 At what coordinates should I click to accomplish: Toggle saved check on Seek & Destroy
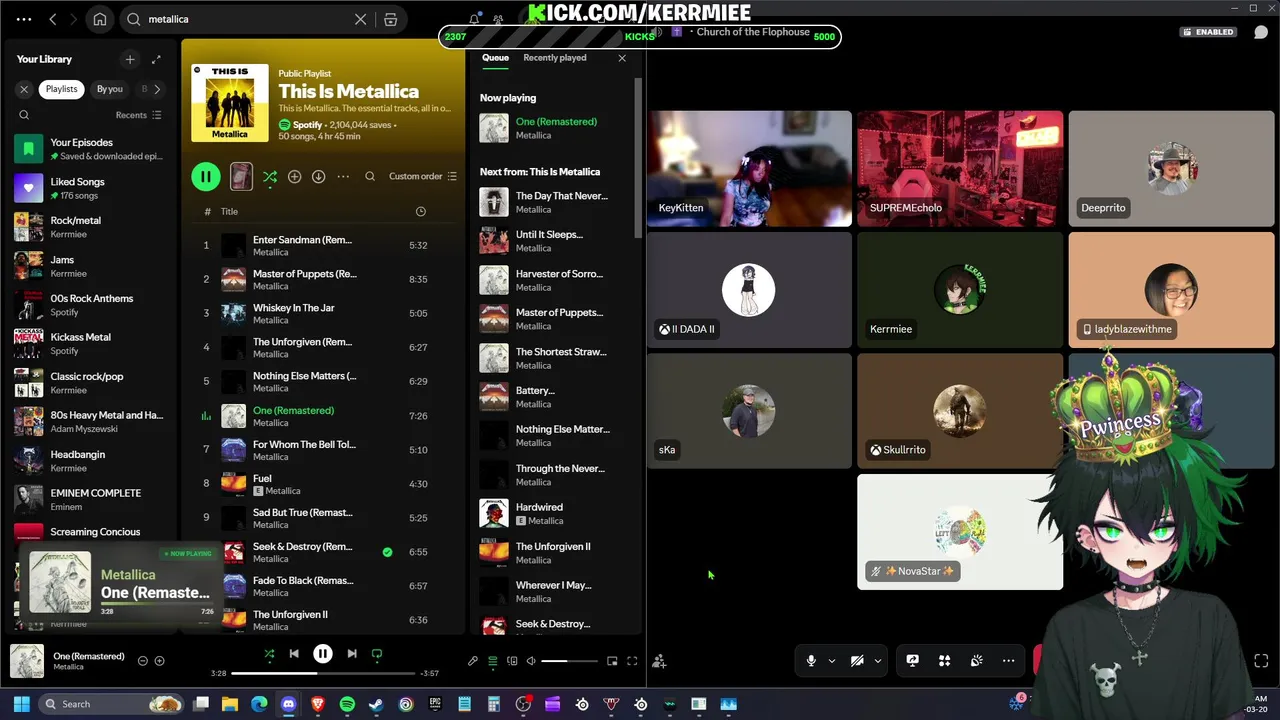coord(387,552)
